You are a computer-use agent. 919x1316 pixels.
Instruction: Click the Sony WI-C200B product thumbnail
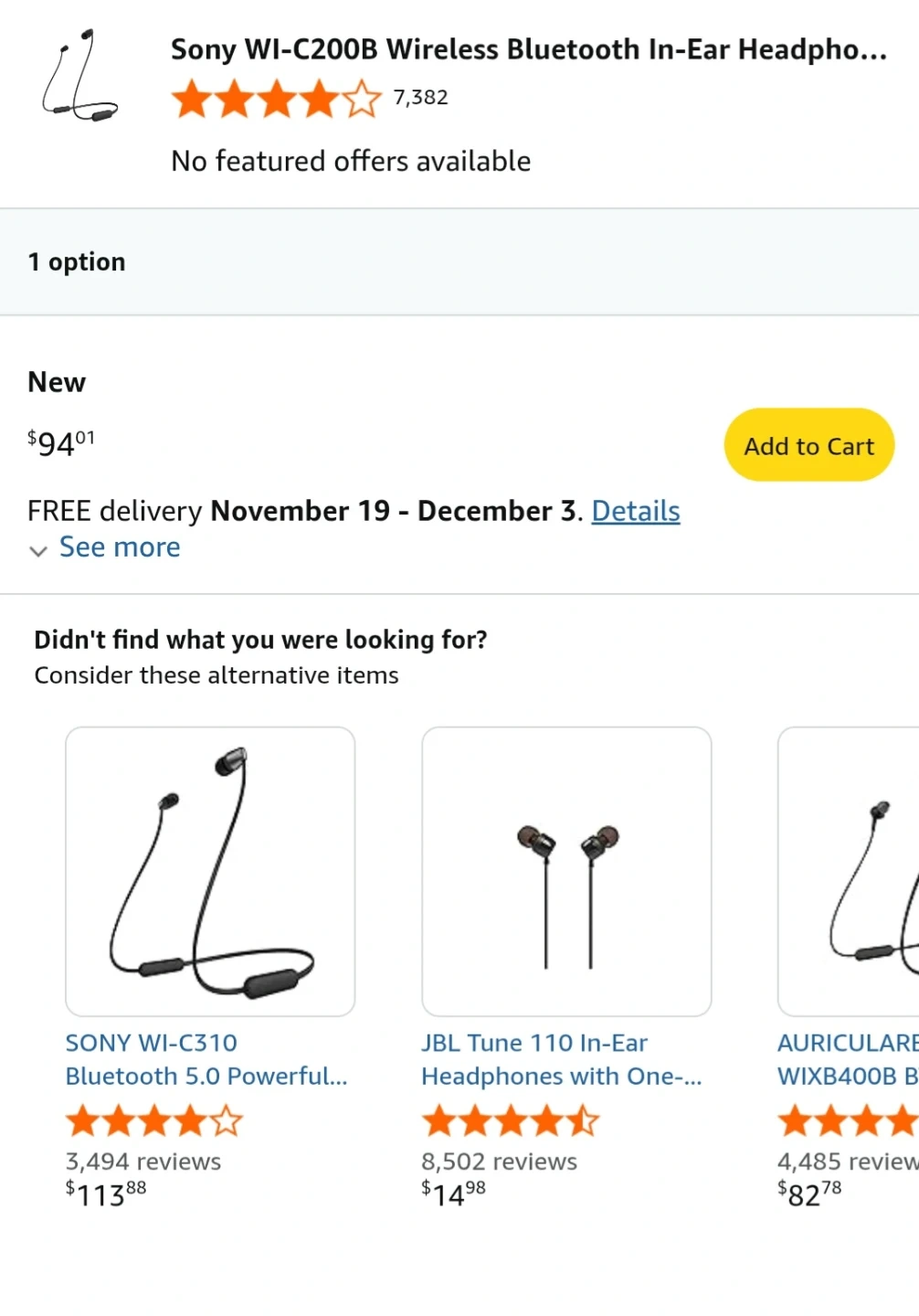click(79, 77)
